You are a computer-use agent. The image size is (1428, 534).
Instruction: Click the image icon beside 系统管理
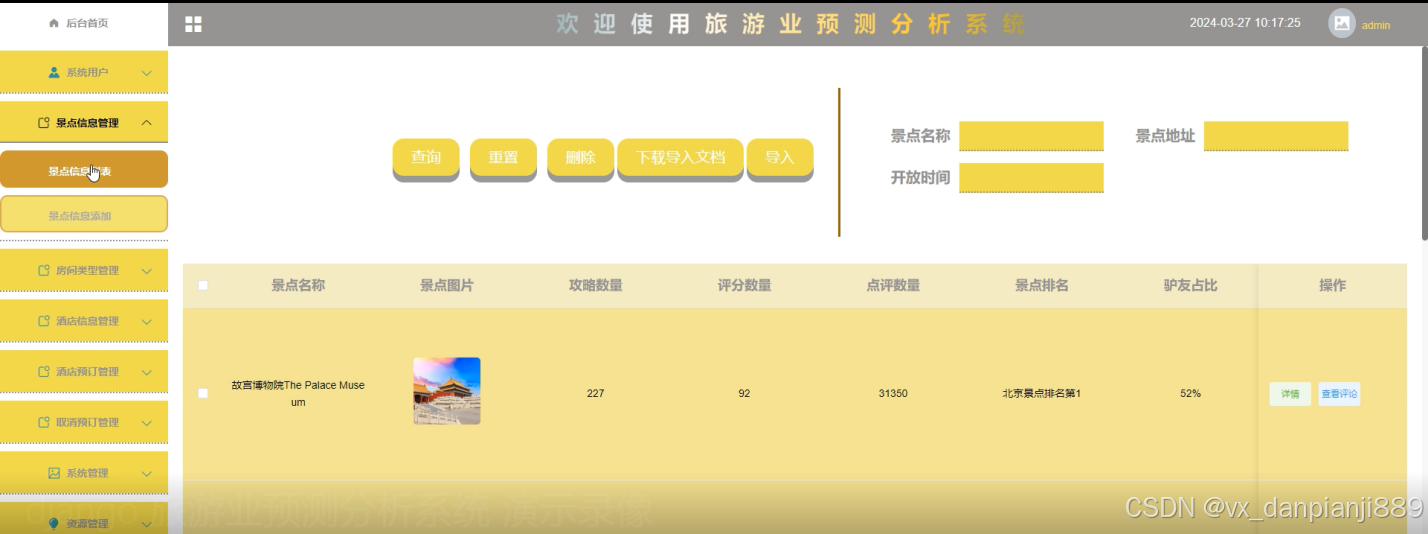pos(54,473)
